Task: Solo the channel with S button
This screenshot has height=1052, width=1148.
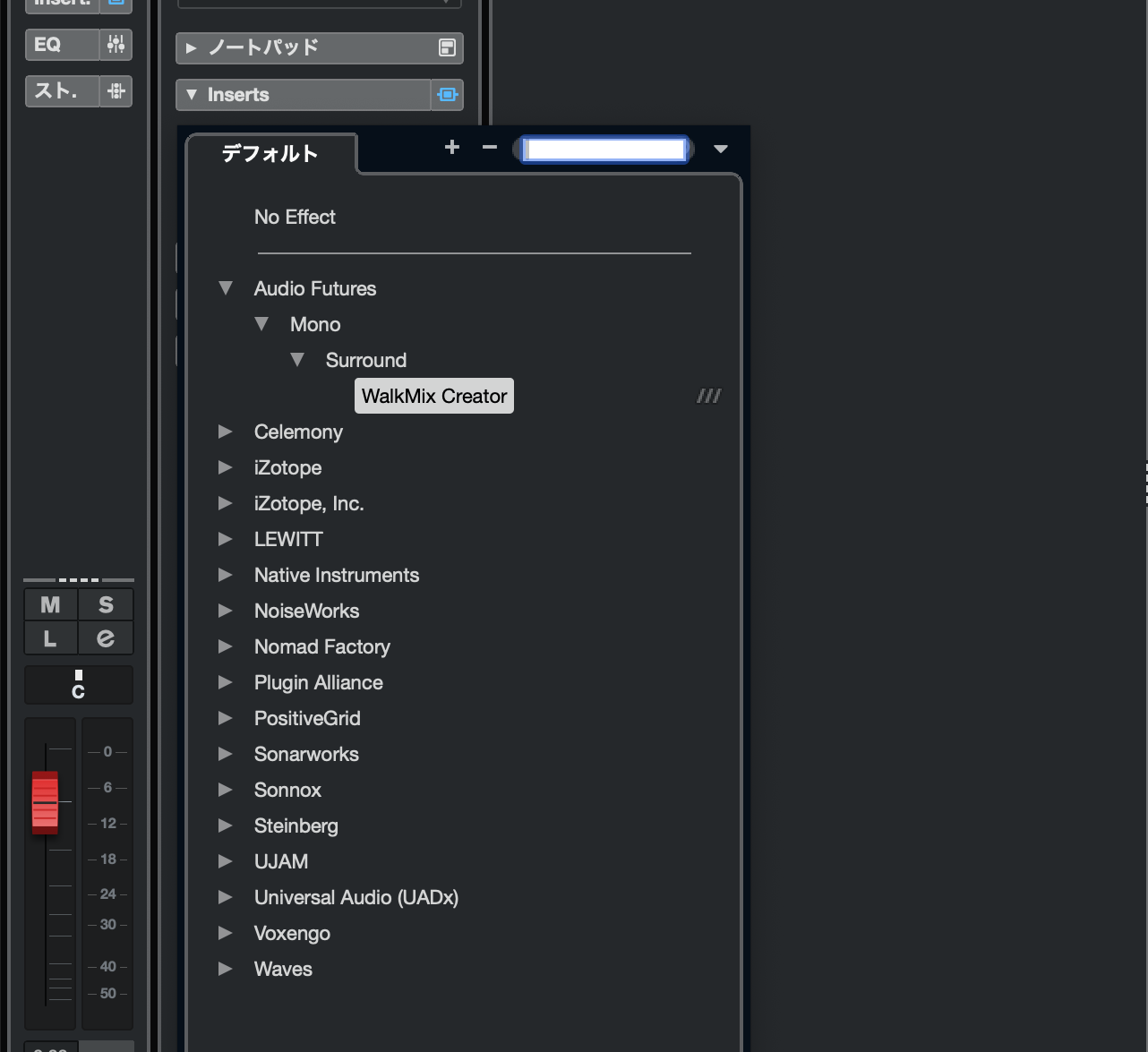Action: (x=106, y=605)
